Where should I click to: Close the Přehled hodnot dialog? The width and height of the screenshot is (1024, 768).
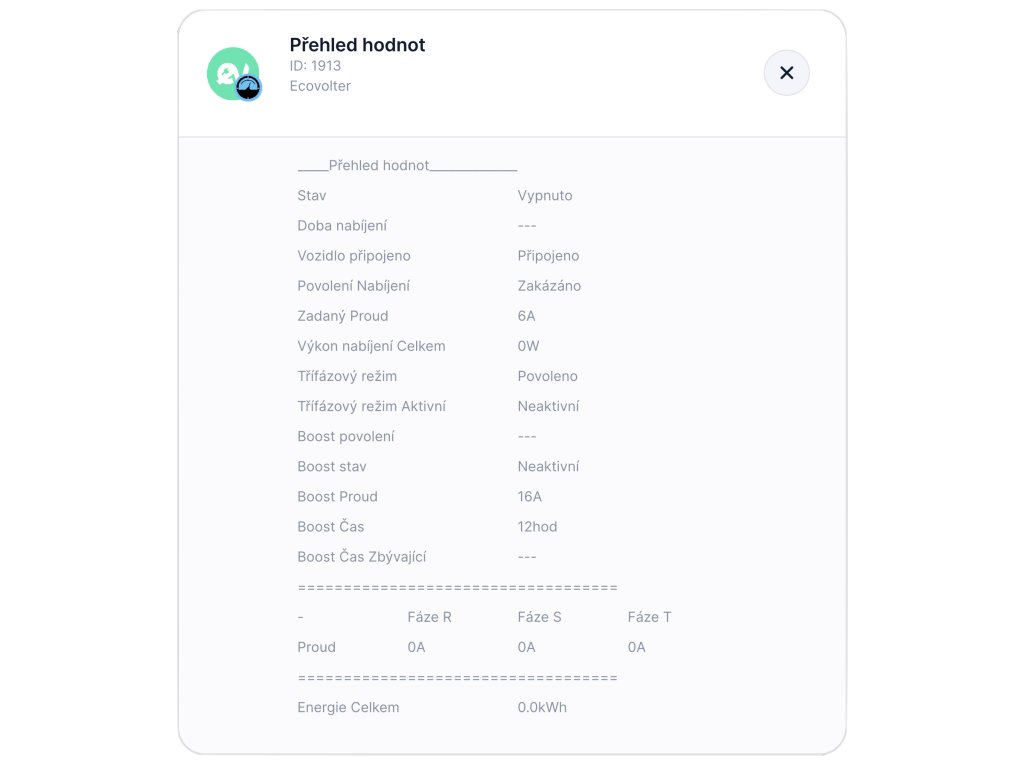click(786, 73)
